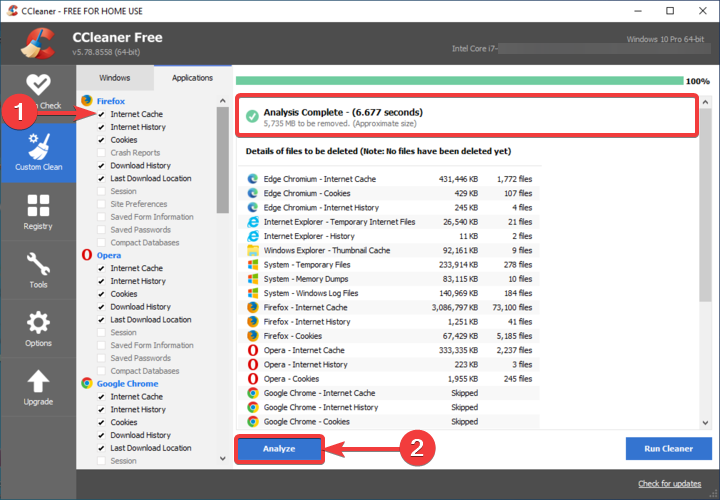Click applications list scroll up arrow

223,101
